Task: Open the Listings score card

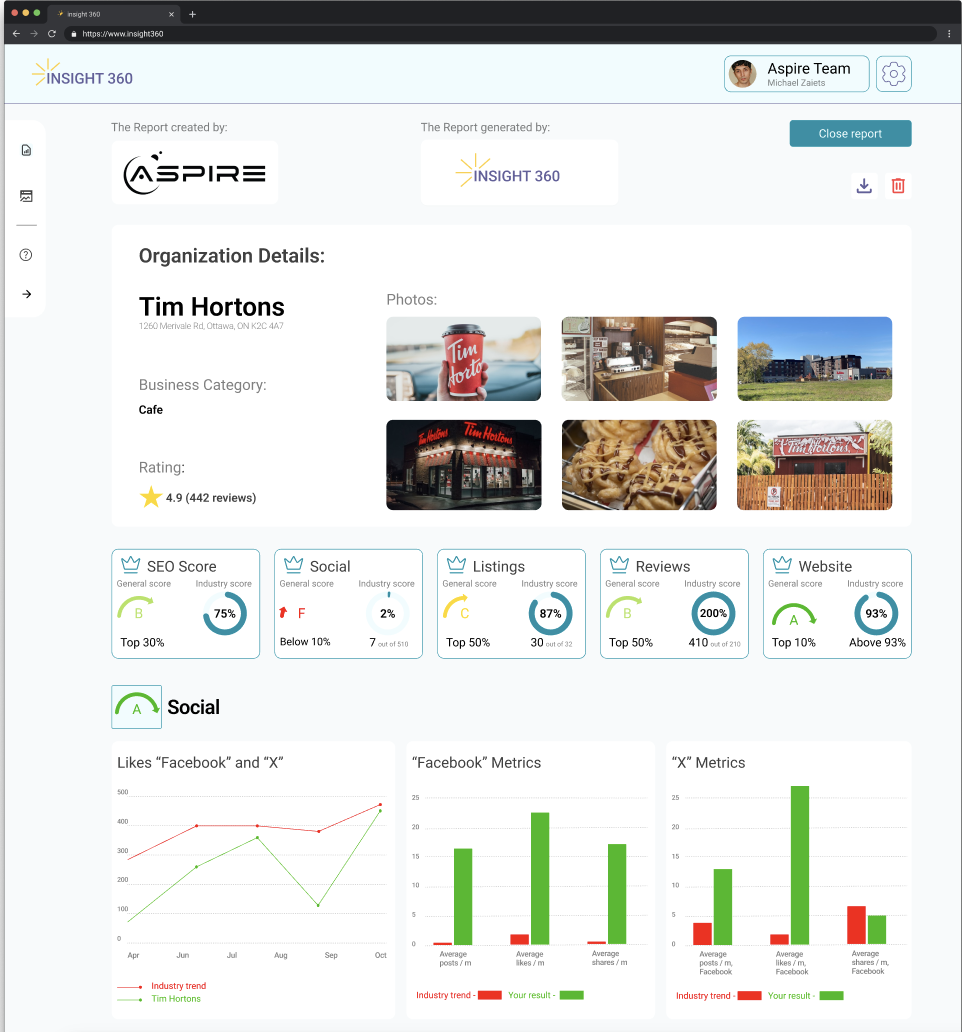Action: point(511,604)
